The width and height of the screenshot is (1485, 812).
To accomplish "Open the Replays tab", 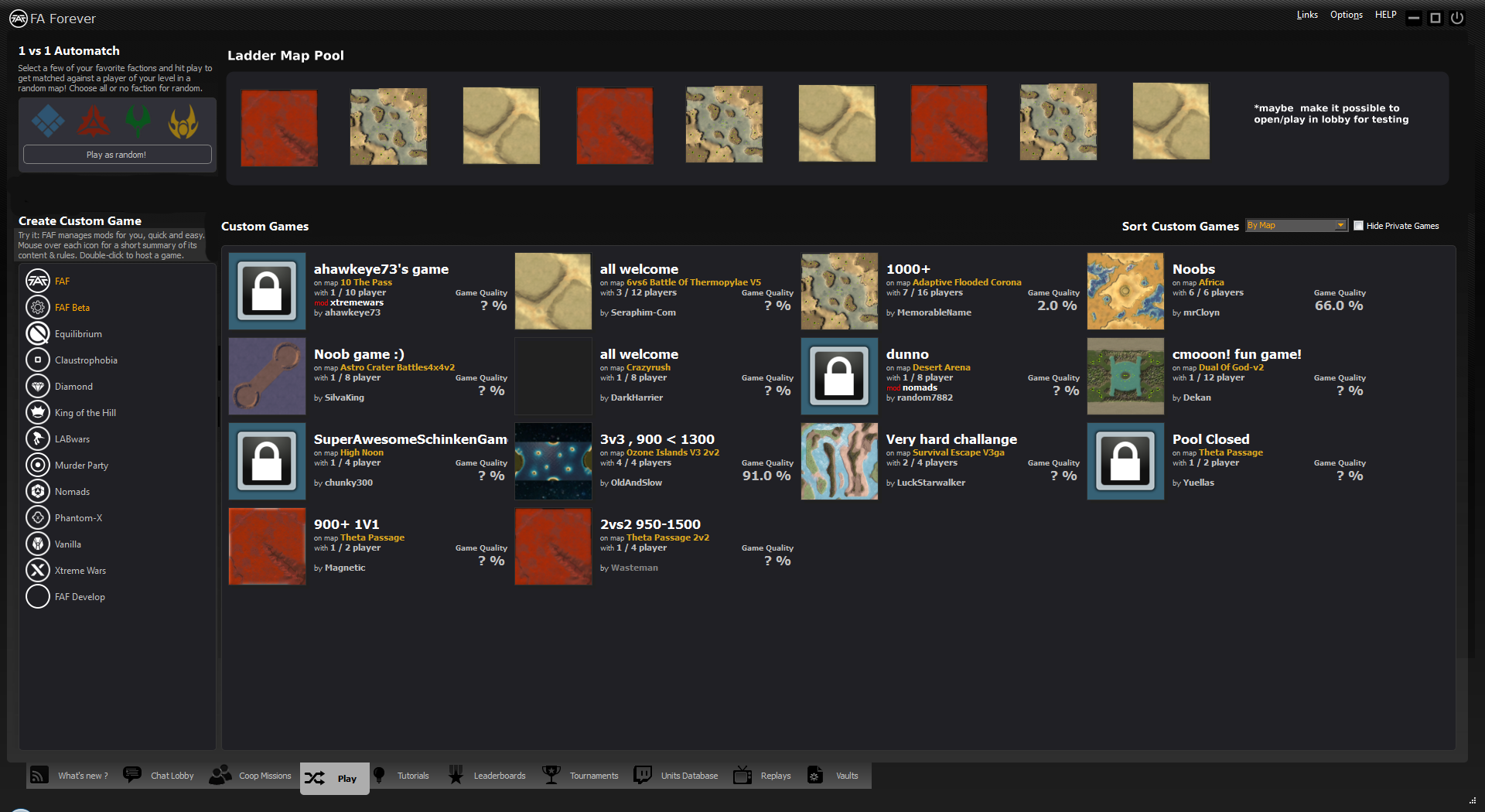I will tap(763, 776).
